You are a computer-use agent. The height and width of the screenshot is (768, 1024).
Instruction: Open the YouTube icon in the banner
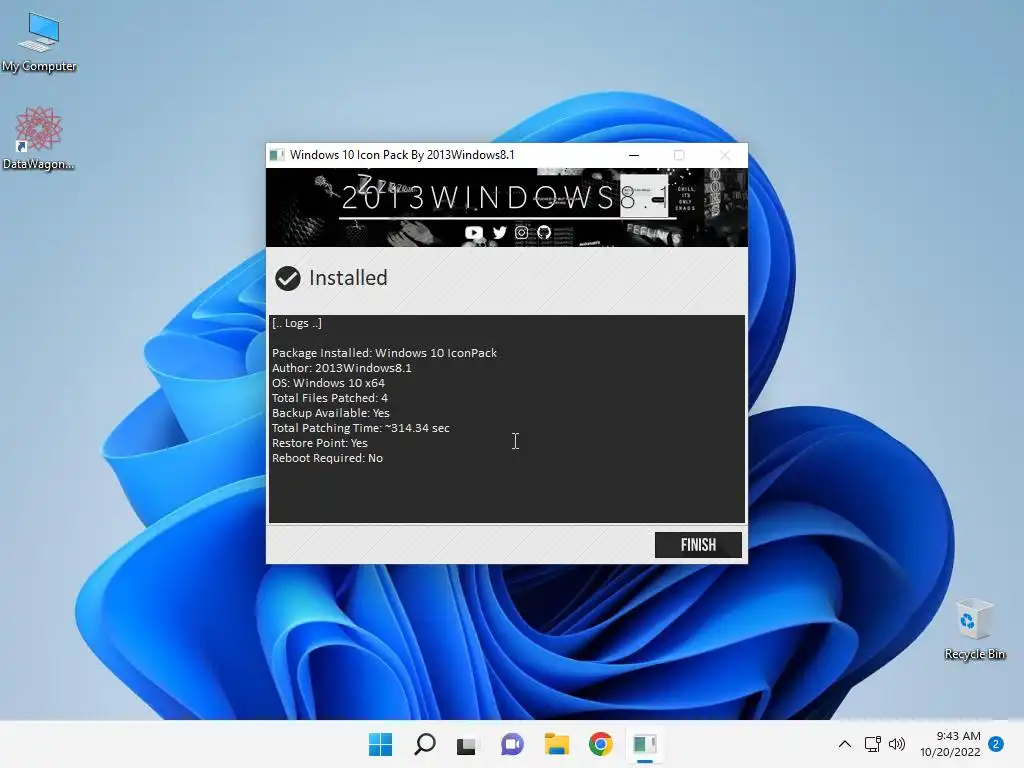(474, 232)
